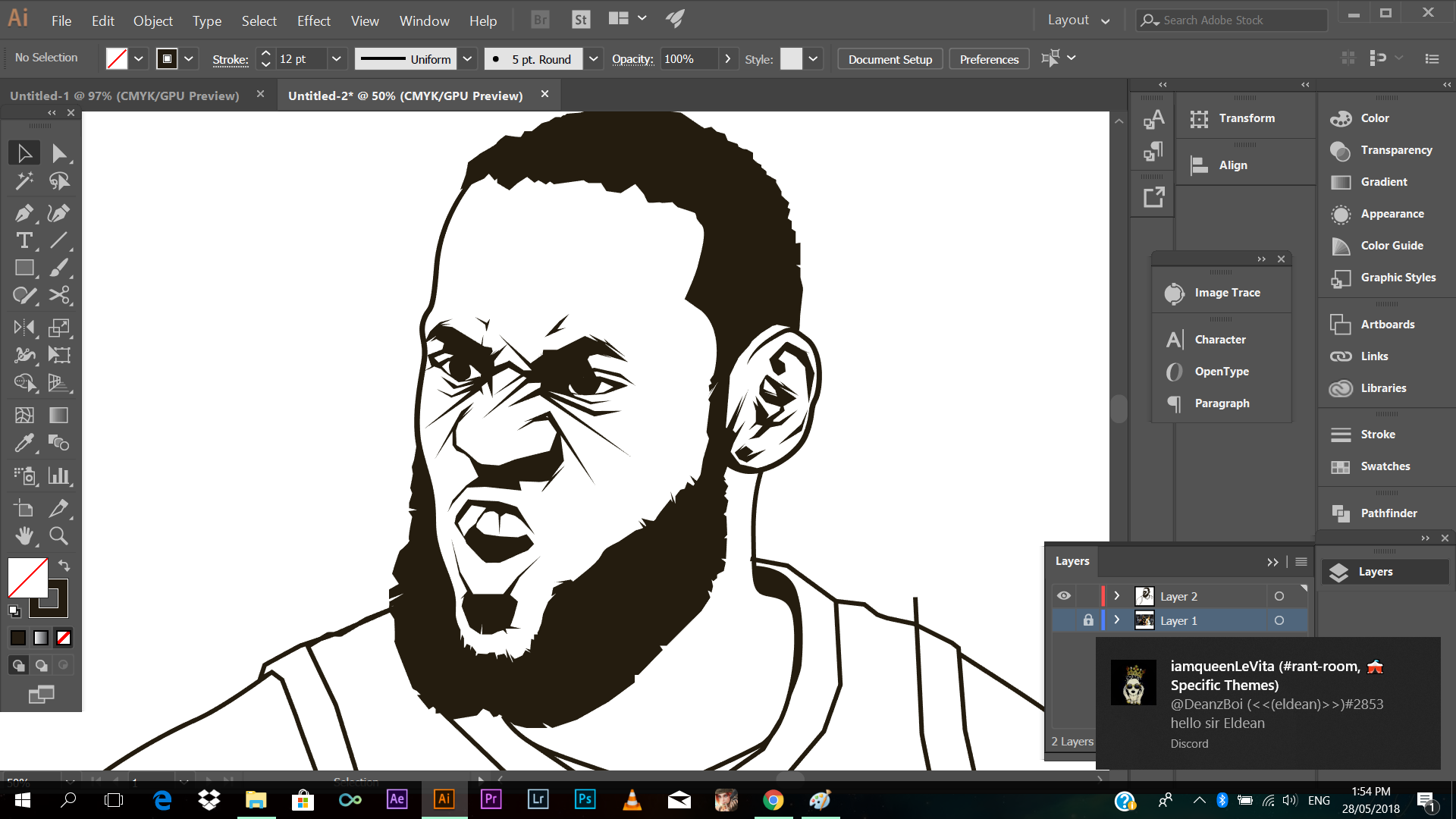This screenshot has height=819, width=1456.
Task: Select the Magic Wand tool
Action: [x=24, y=181]
